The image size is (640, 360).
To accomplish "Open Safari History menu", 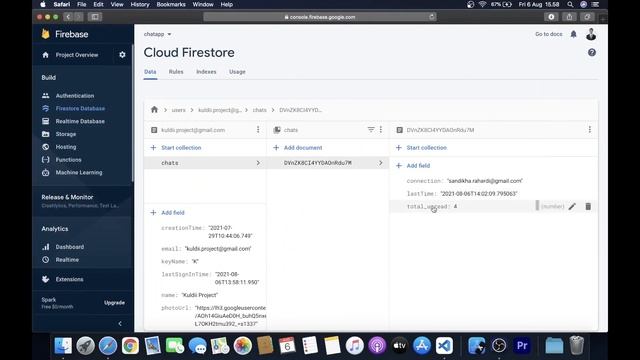I will click(x=140, y=4).
